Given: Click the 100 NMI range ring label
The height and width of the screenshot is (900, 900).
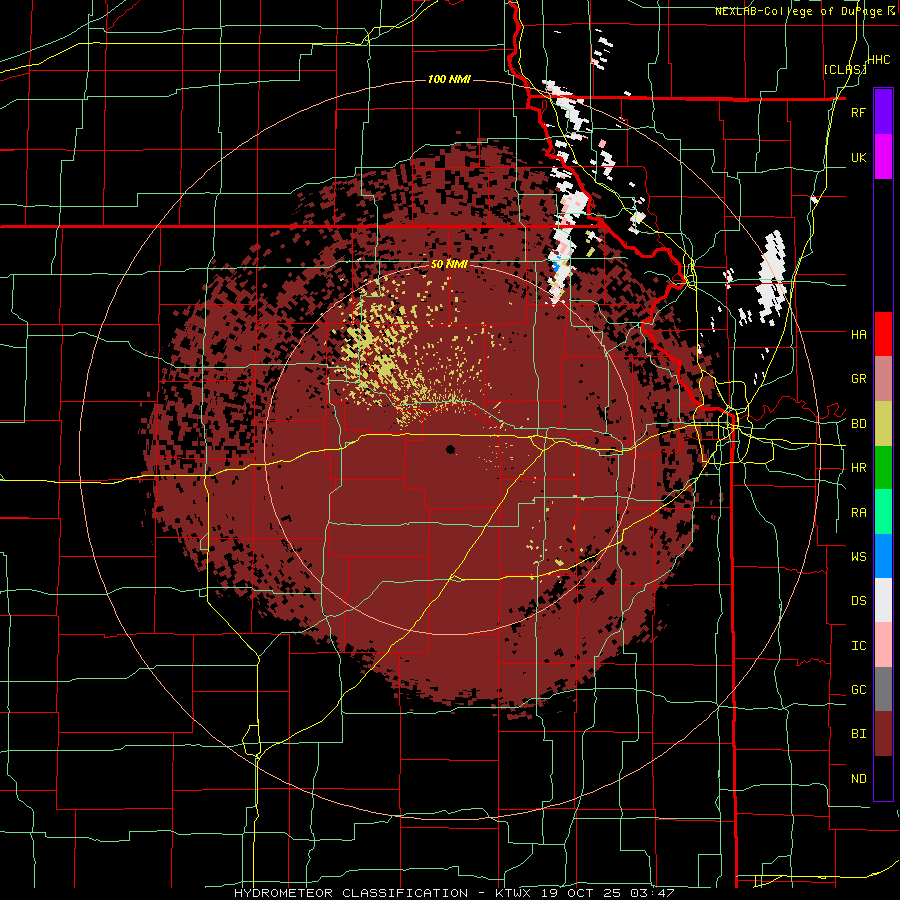Looking at the screenshot, I should 449,79.
